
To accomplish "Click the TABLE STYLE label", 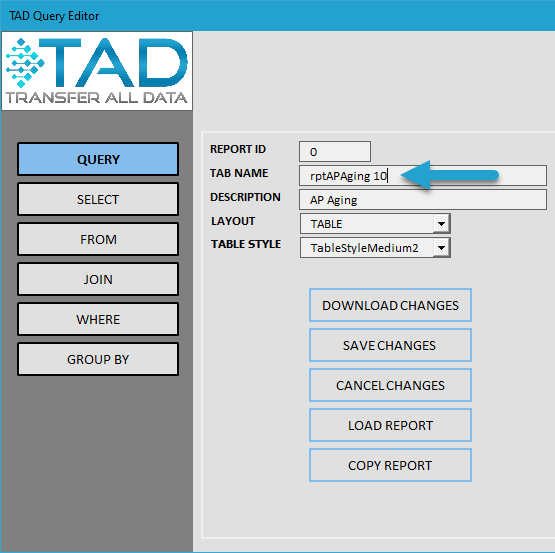I will pos(246,244).
